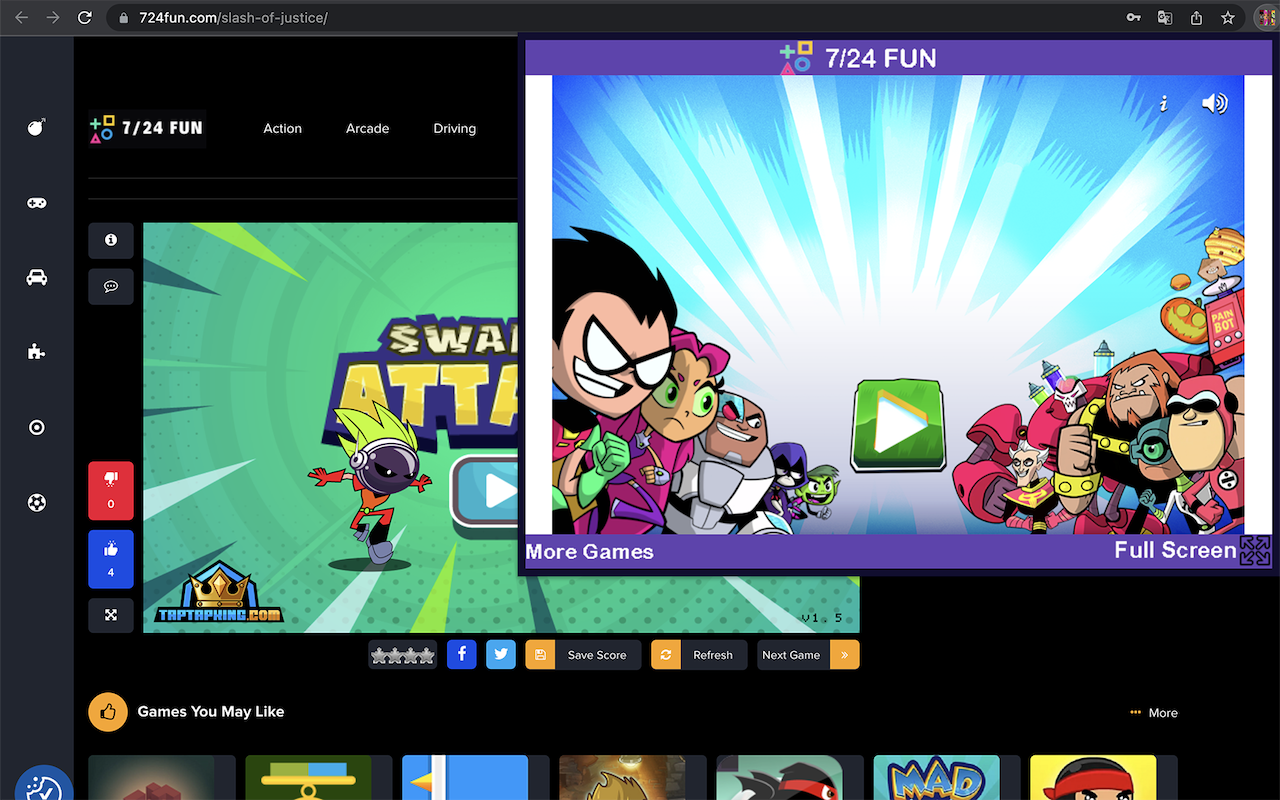
Task: Click the circular badge at bottom-left corner
Action: coord(44,783)
